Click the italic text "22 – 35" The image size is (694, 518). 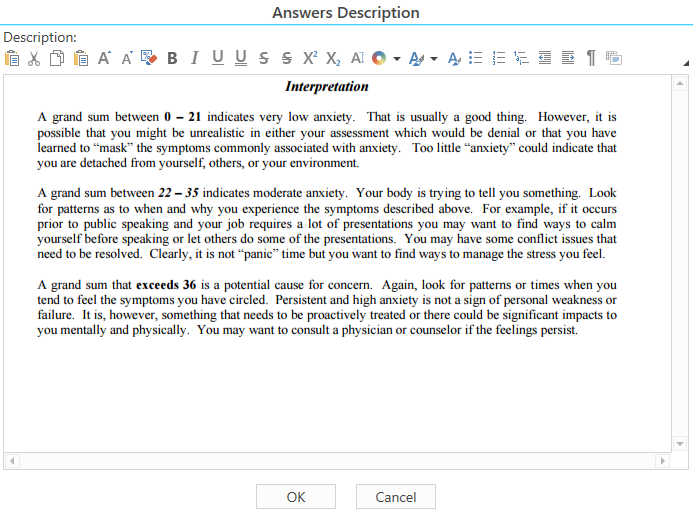[x=178, y=193]
